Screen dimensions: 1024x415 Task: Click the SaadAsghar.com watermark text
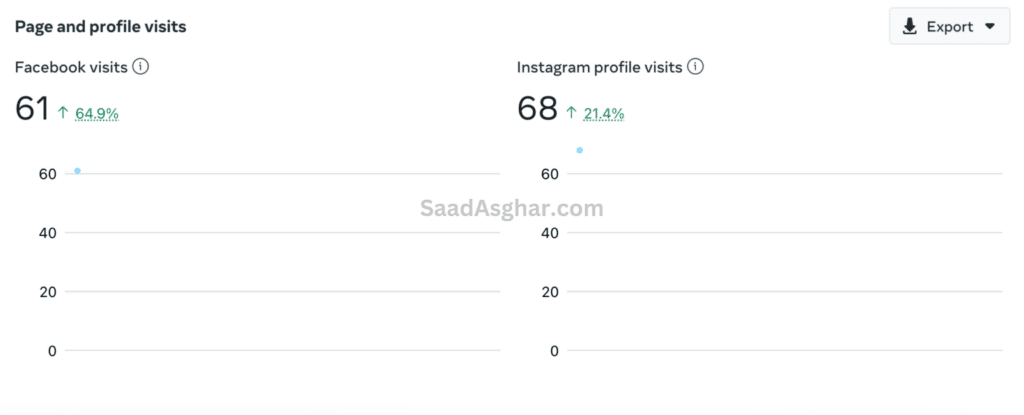(x=511, y=208)
